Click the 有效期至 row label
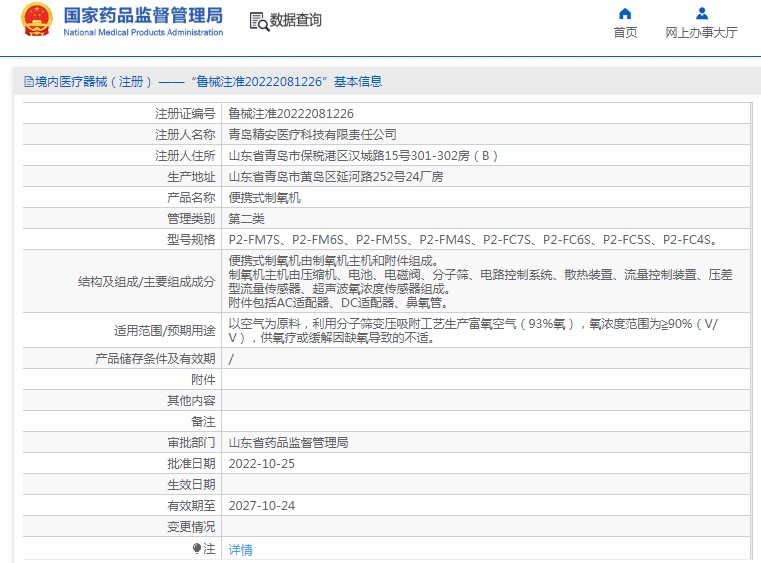The height and width of the screenshot is (563, 761). coord(191,505)
